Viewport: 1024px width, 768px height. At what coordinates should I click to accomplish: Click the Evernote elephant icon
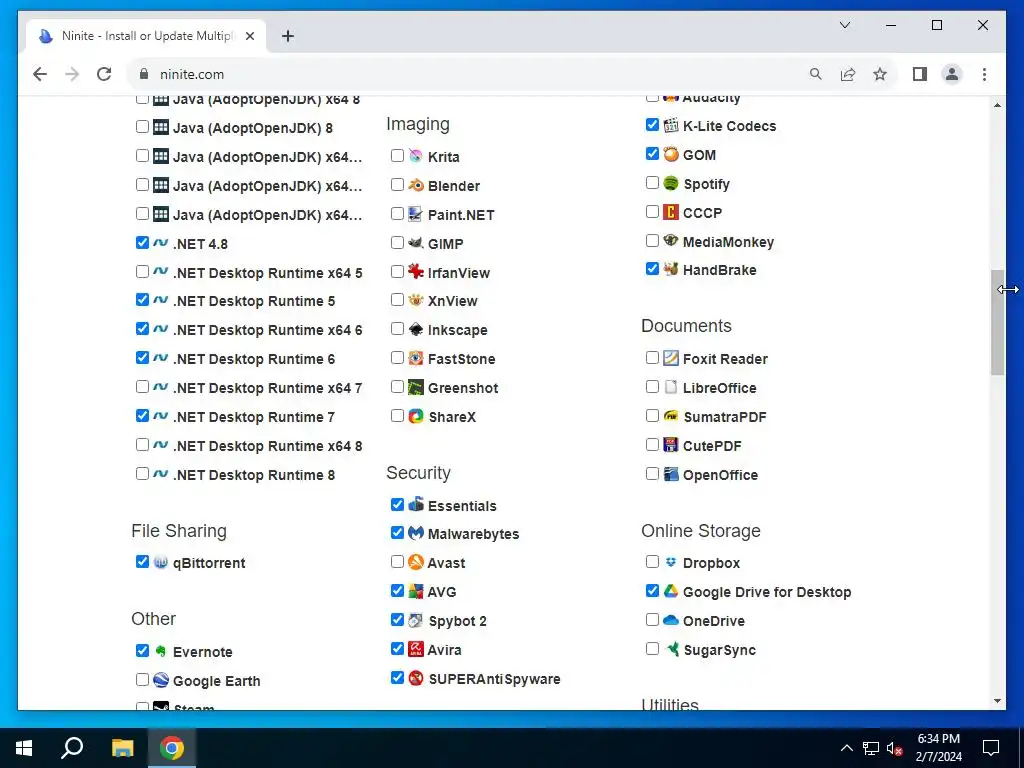(161, 651)
